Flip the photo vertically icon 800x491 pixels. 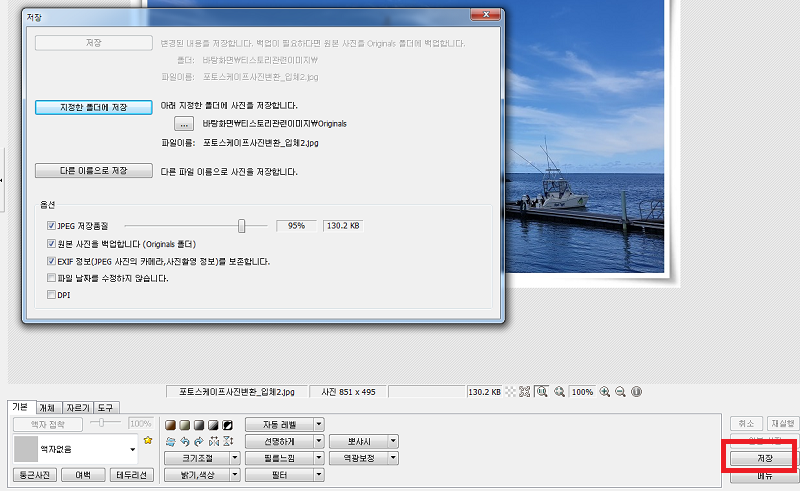click(228, 441)
